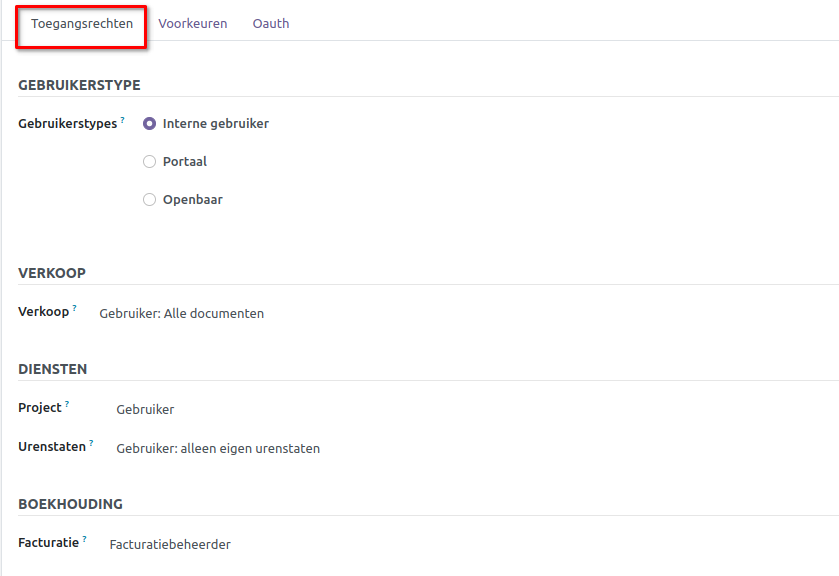
Task: Open the Toegangsrechten tab
Action: [x=82, y=24]
